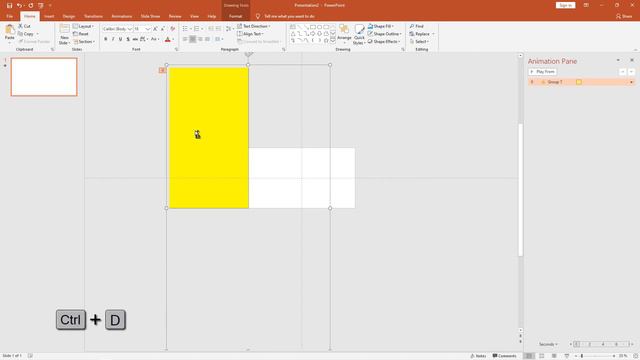Switch to the Animations tab

point(122,16)
